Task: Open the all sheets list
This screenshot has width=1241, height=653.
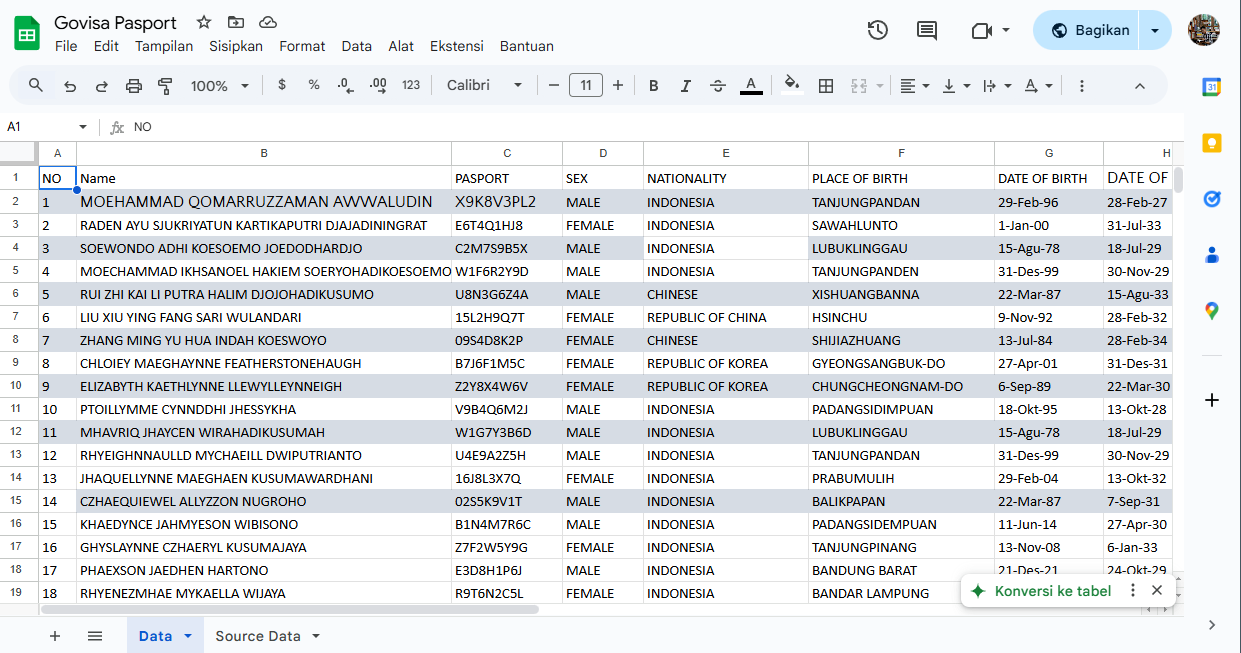Action: 95,636
